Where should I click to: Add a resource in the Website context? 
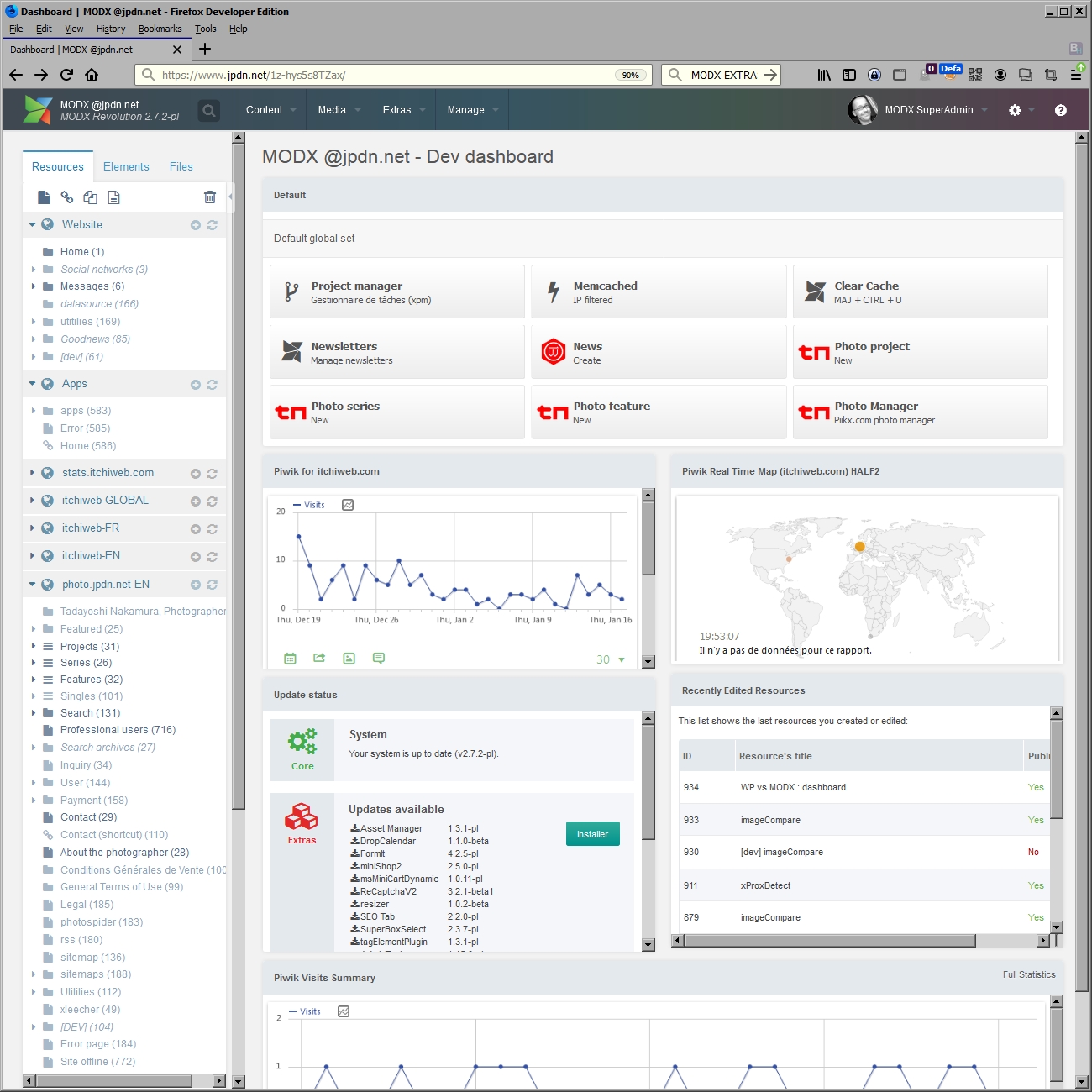pos(196,225)
